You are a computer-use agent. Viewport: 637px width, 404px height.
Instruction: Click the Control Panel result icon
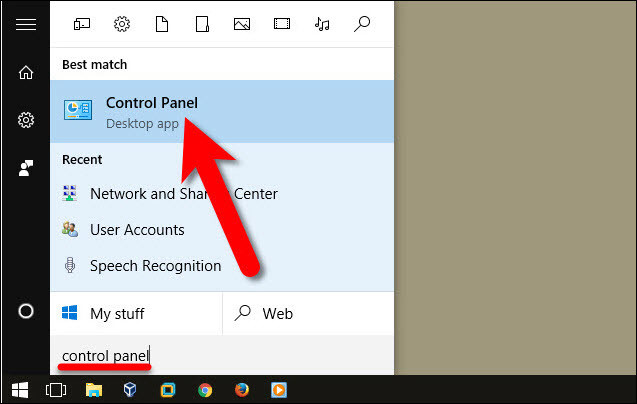tap(78, 110)
